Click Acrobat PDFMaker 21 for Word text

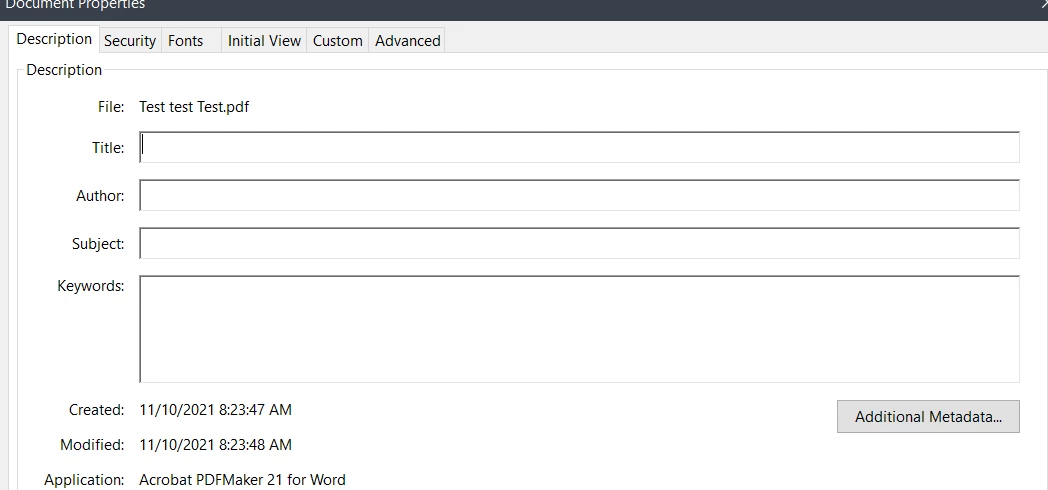pyautogui.click(x=242, y=480)
